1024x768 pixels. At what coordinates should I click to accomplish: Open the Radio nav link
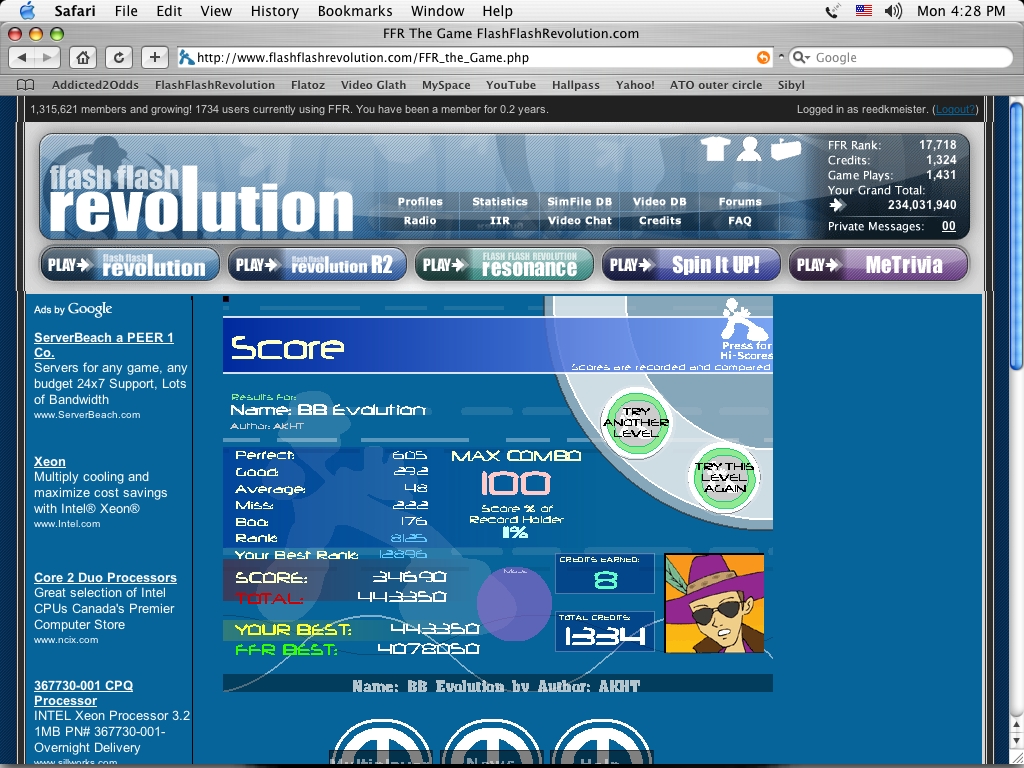(420, 221)
